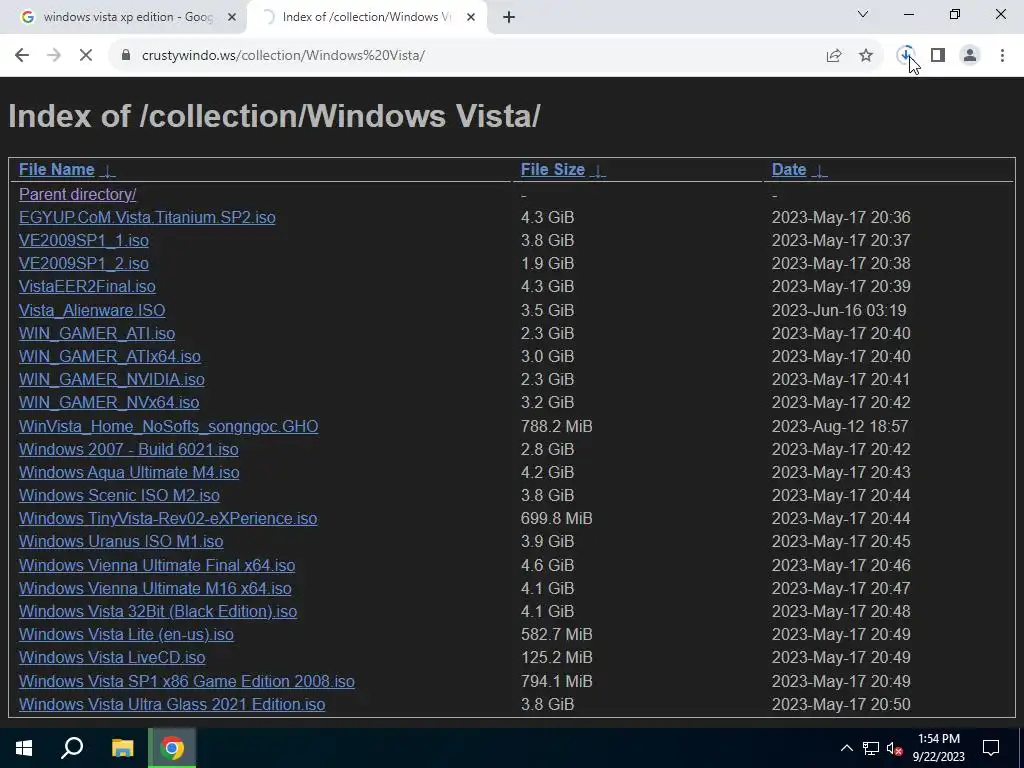1024x768 pixels.
Task: Open the taskbar clock and date
Action: coord(938,748)
